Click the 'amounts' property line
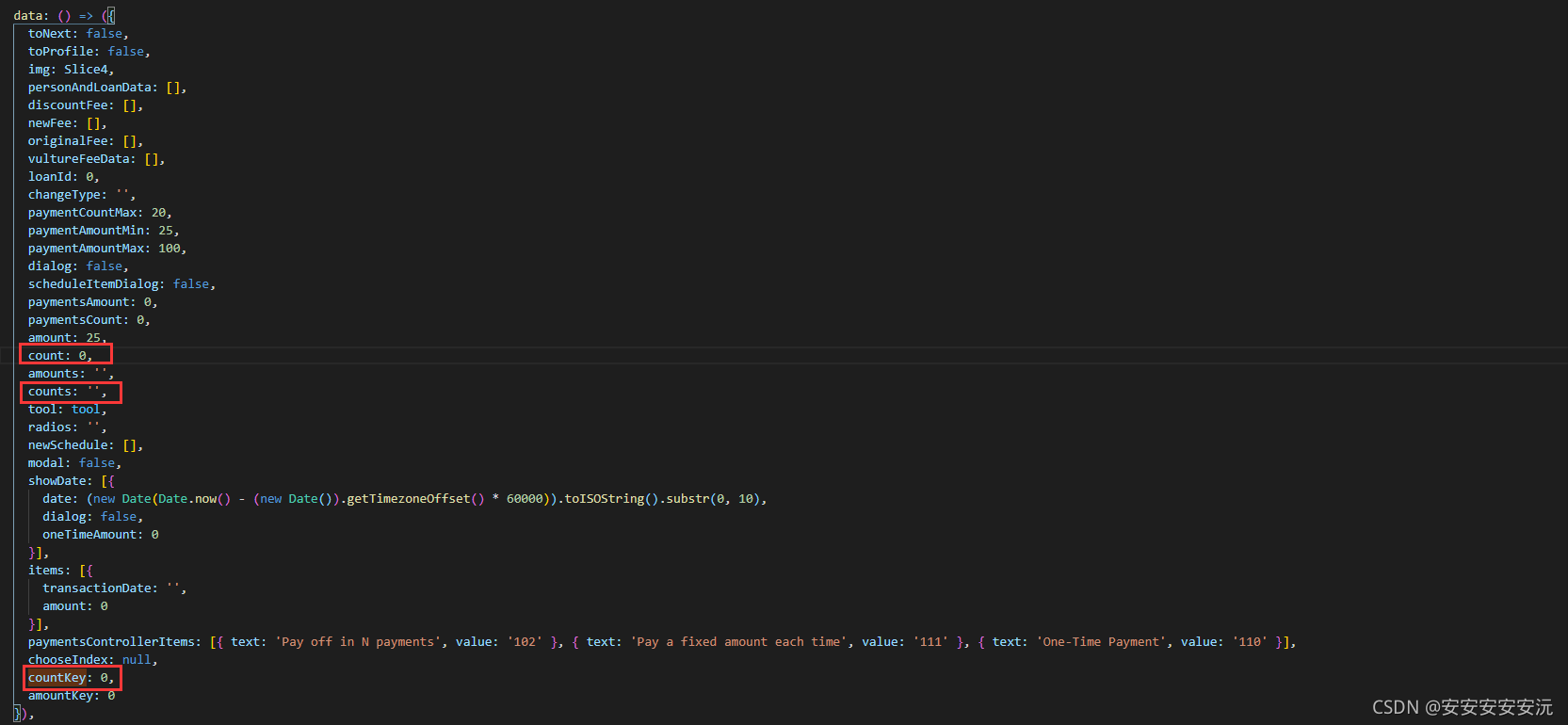Viewport: 1568px width, 725px height. pos(71,374)
